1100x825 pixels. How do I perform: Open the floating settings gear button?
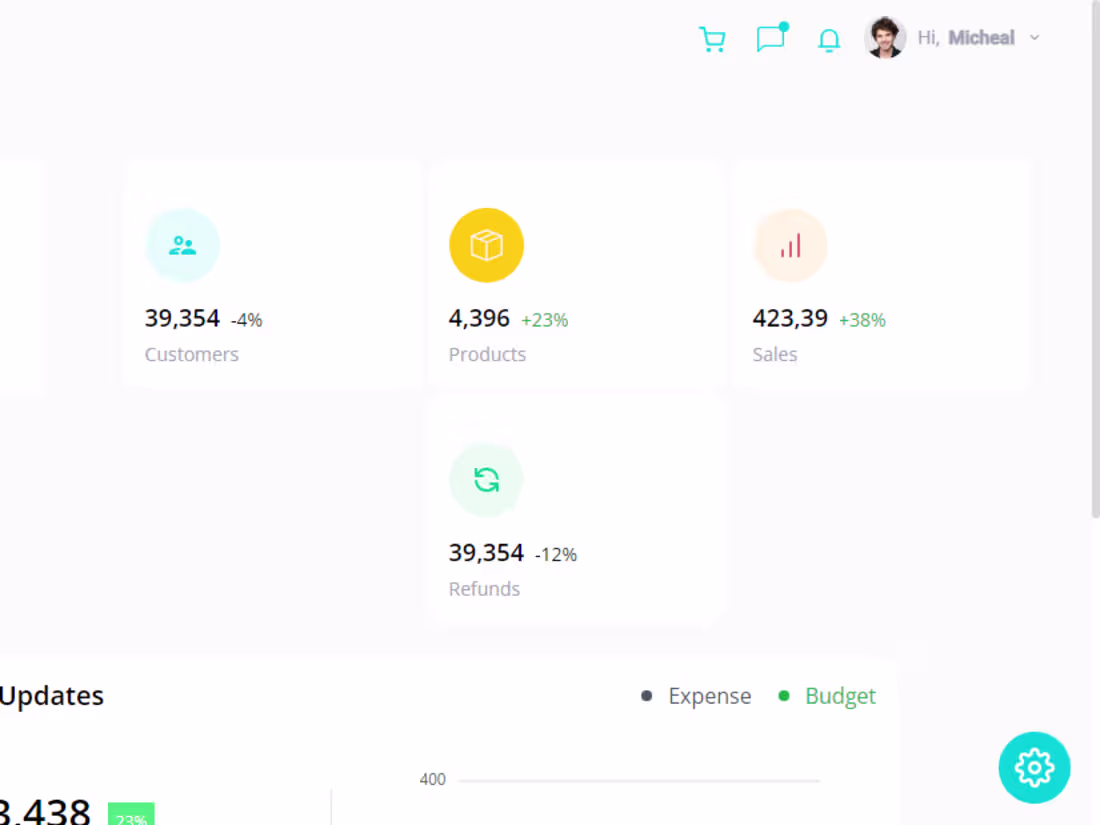coord(1034,768)
